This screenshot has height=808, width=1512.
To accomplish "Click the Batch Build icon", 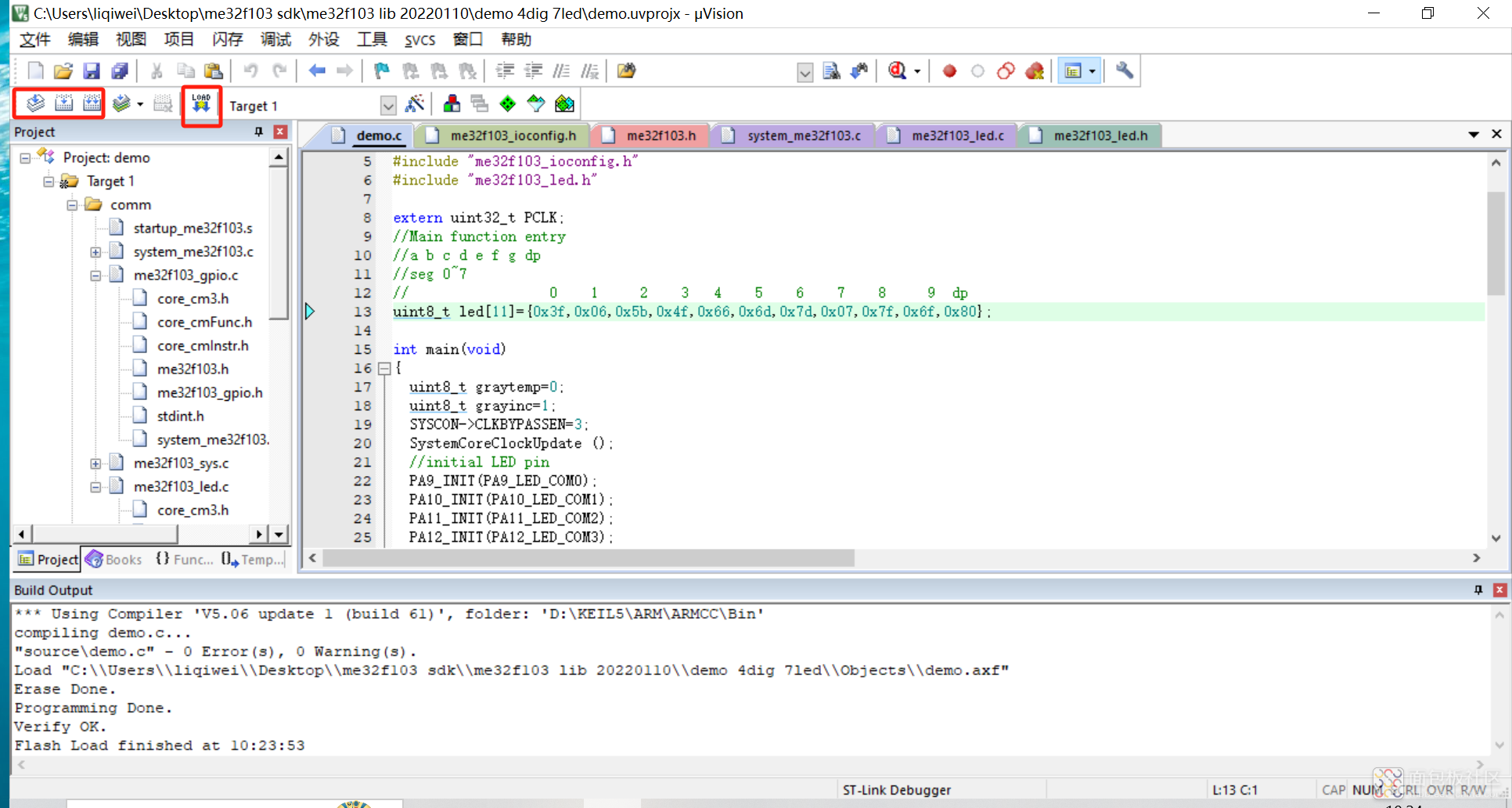I will coord(121,103).
